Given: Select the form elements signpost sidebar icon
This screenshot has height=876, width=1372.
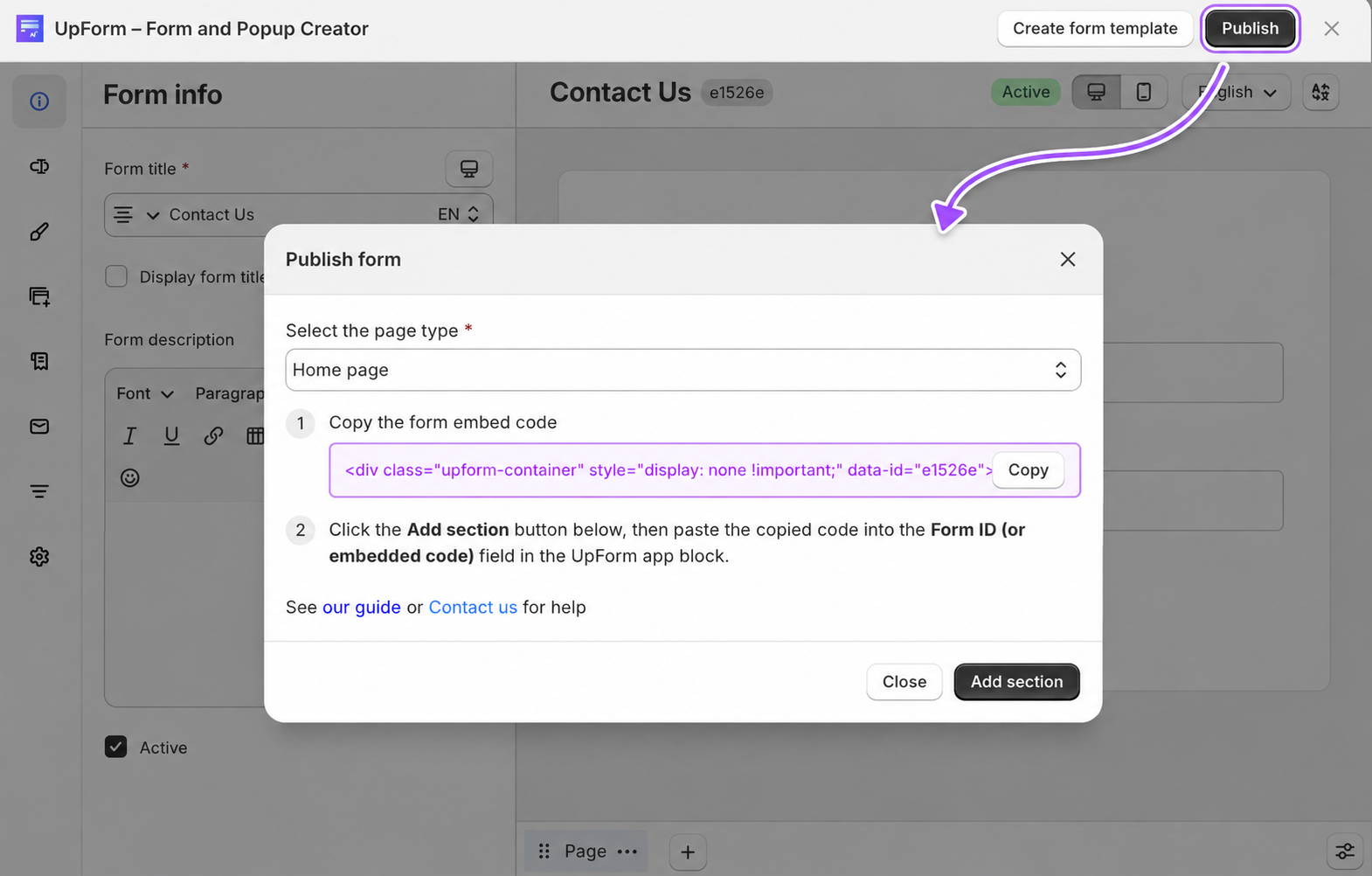Looking at the screenshot, I should [39, 166].
